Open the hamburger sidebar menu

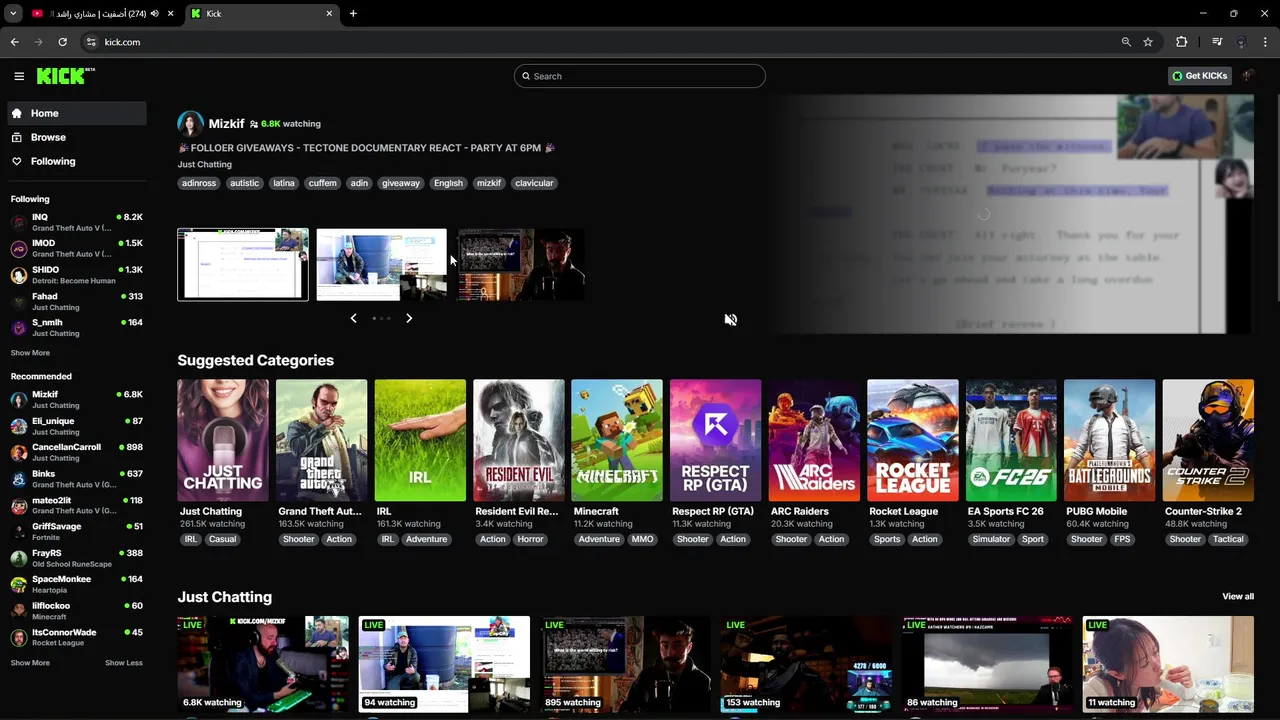coord(19,76)
